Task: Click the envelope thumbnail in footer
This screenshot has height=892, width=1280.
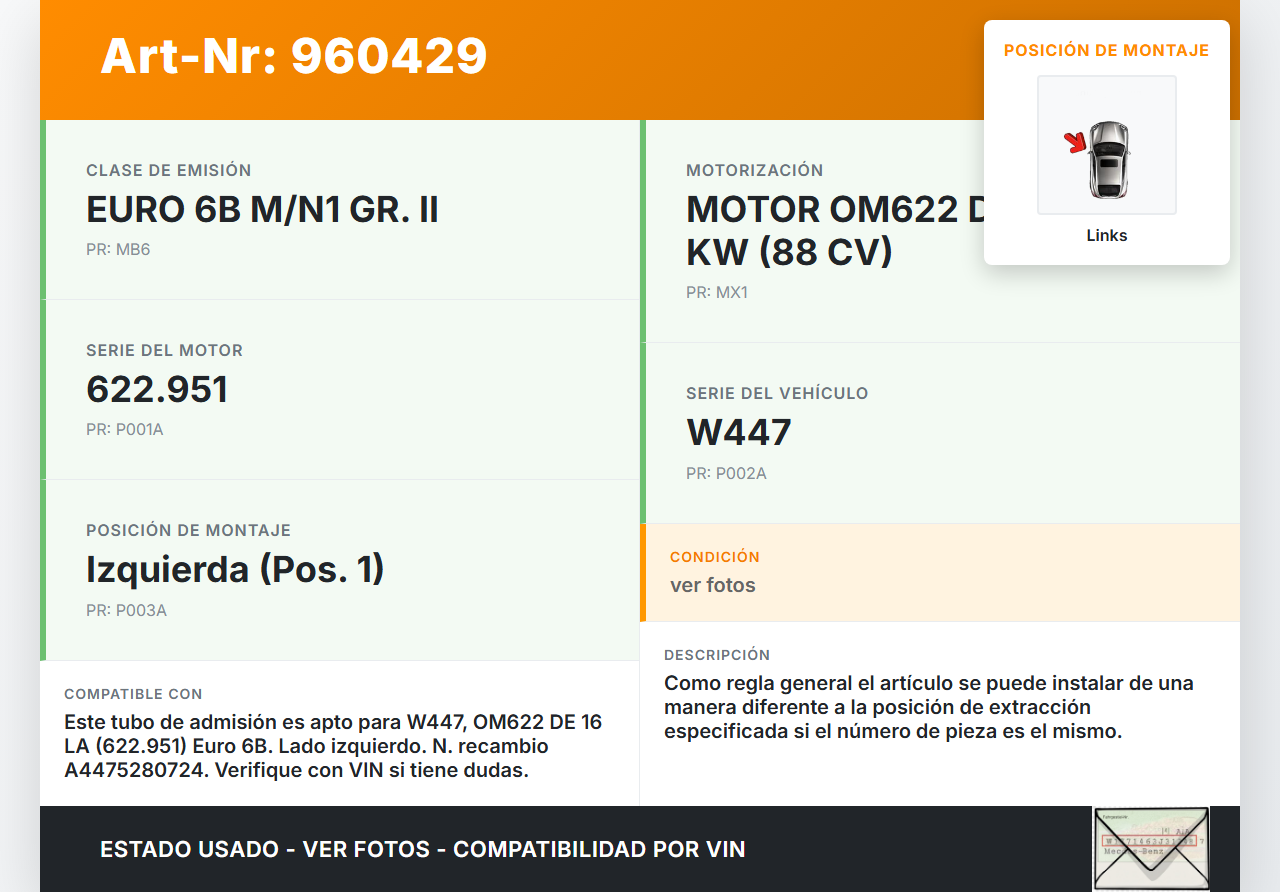Action: [1151, 848]
